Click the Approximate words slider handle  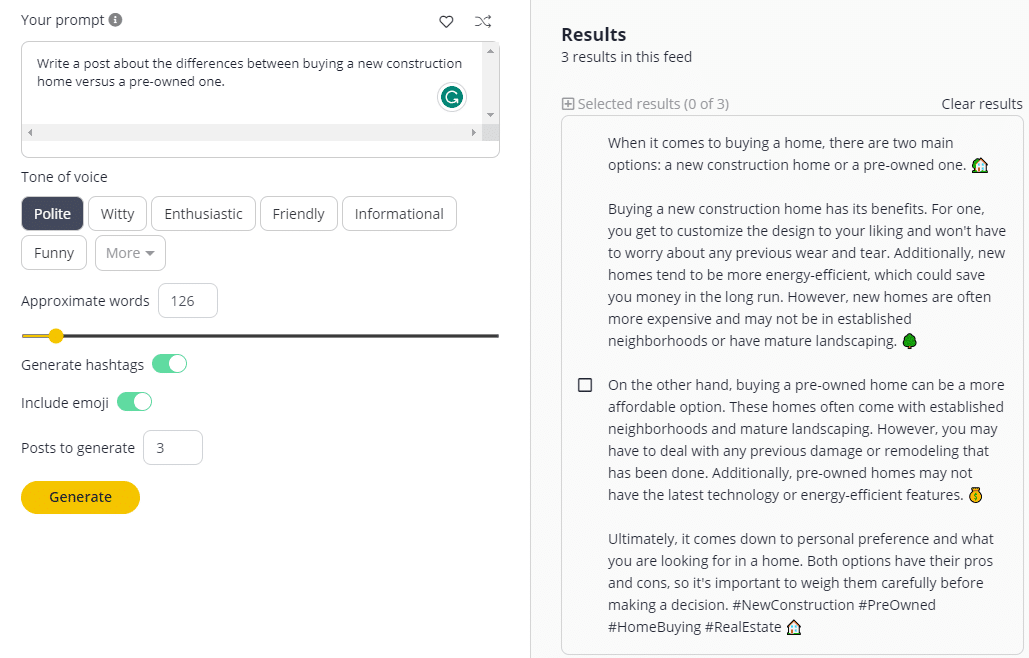56,337
